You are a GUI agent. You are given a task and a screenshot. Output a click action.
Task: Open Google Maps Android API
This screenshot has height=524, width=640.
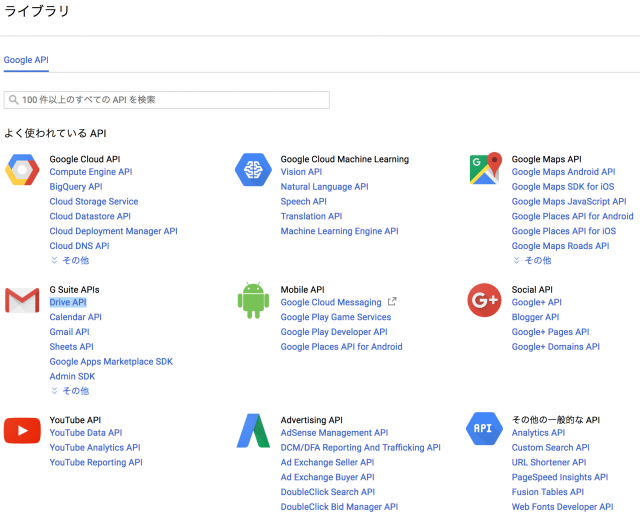coord(564,172)
